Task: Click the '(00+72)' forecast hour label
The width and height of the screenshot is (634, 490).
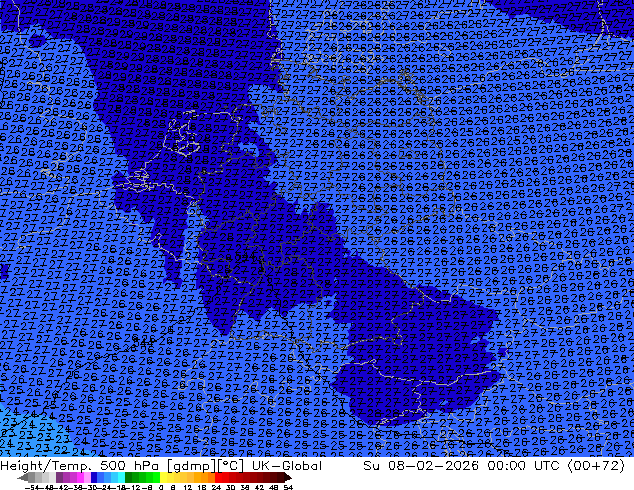Action: 597,466
